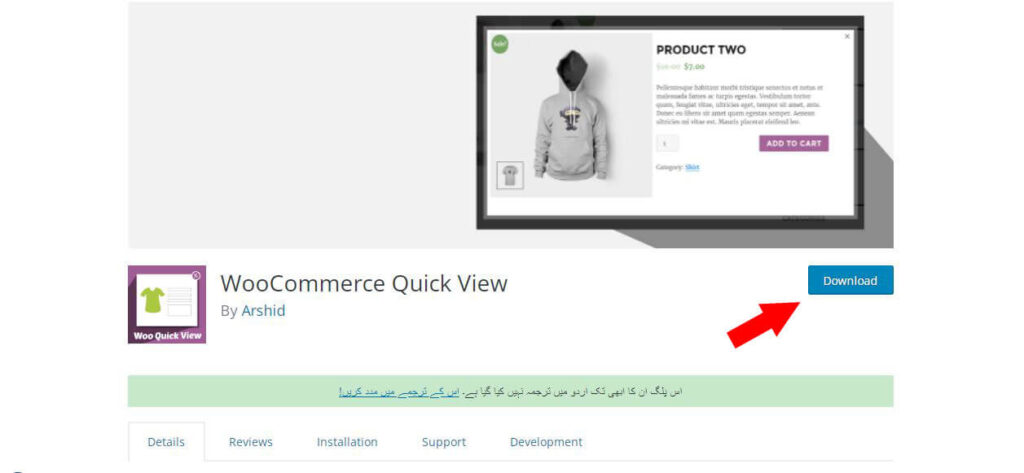Go to the Support tab
1024x473 pixels.
point(444,442)
